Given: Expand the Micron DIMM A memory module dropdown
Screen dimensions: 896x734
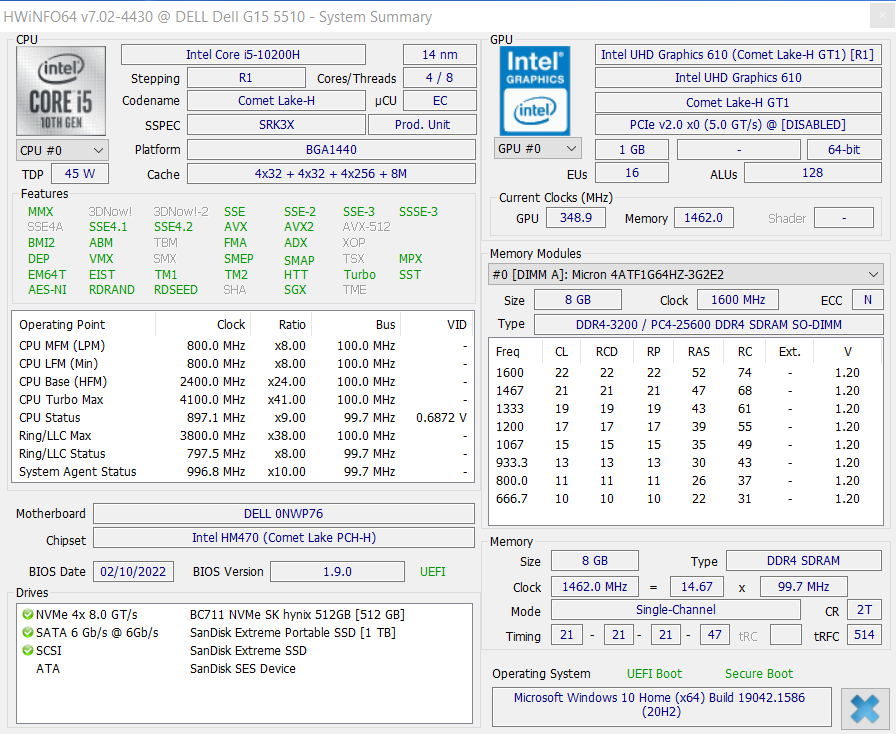Looking at the screenshot, I should [x=685, y=274].
